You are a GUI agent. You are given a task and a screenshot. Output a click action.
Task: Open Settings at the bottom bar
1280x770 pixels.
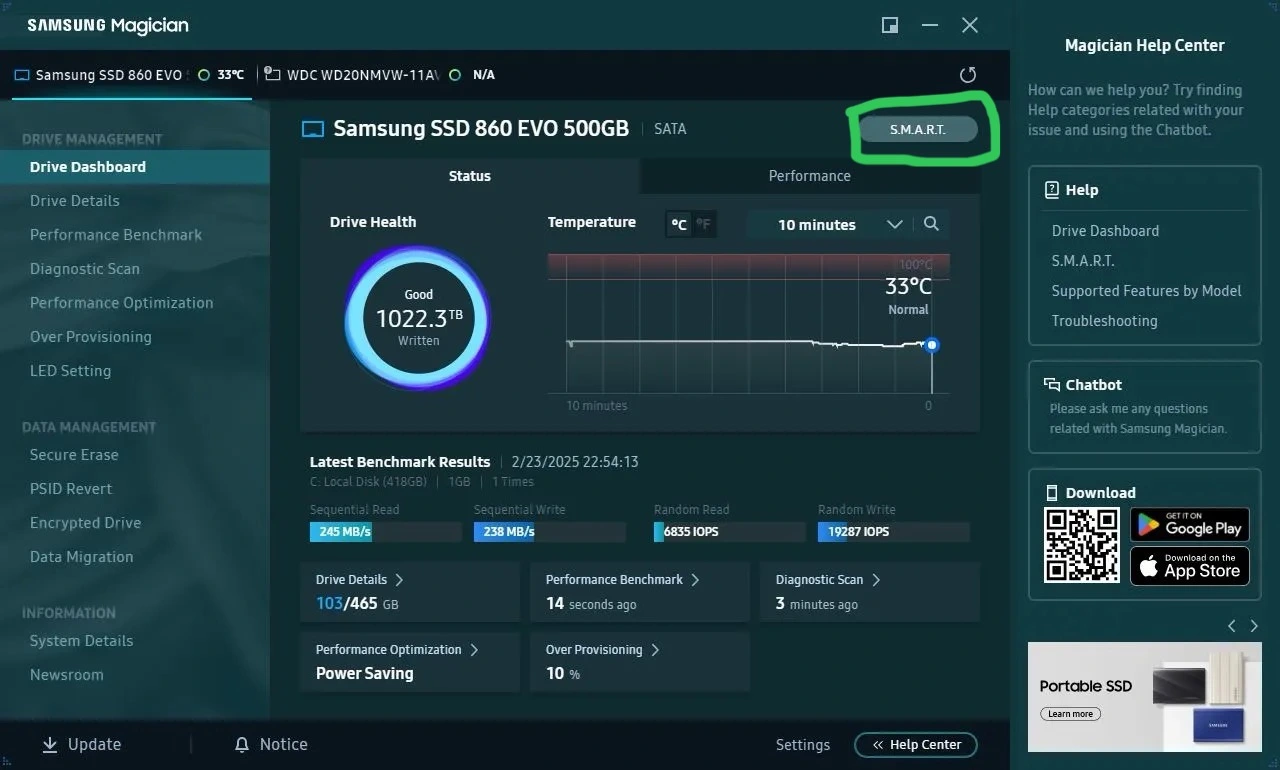pyautogui.click(x=803, y=745)
